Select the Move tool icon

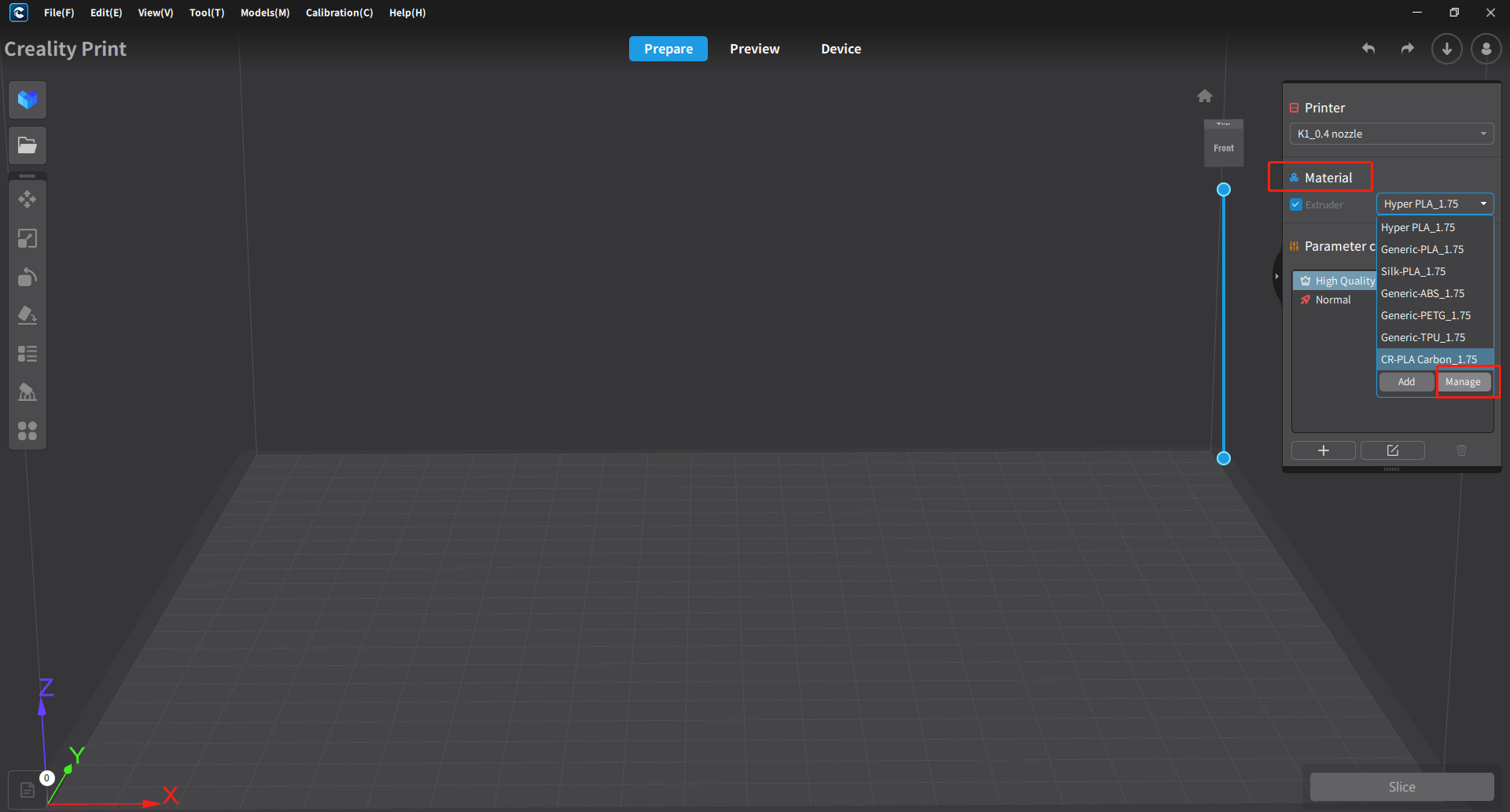point(28,200)
